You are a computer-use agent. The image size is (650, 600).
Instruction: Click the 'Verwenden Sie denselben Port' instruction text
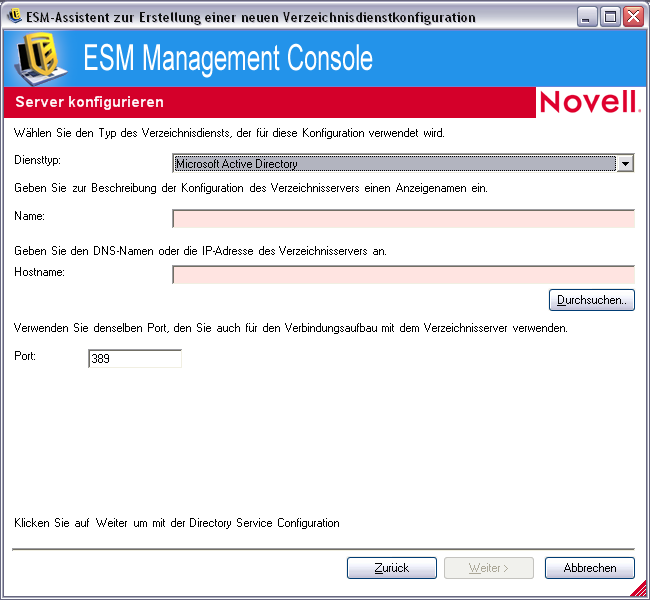pos(291,328)
